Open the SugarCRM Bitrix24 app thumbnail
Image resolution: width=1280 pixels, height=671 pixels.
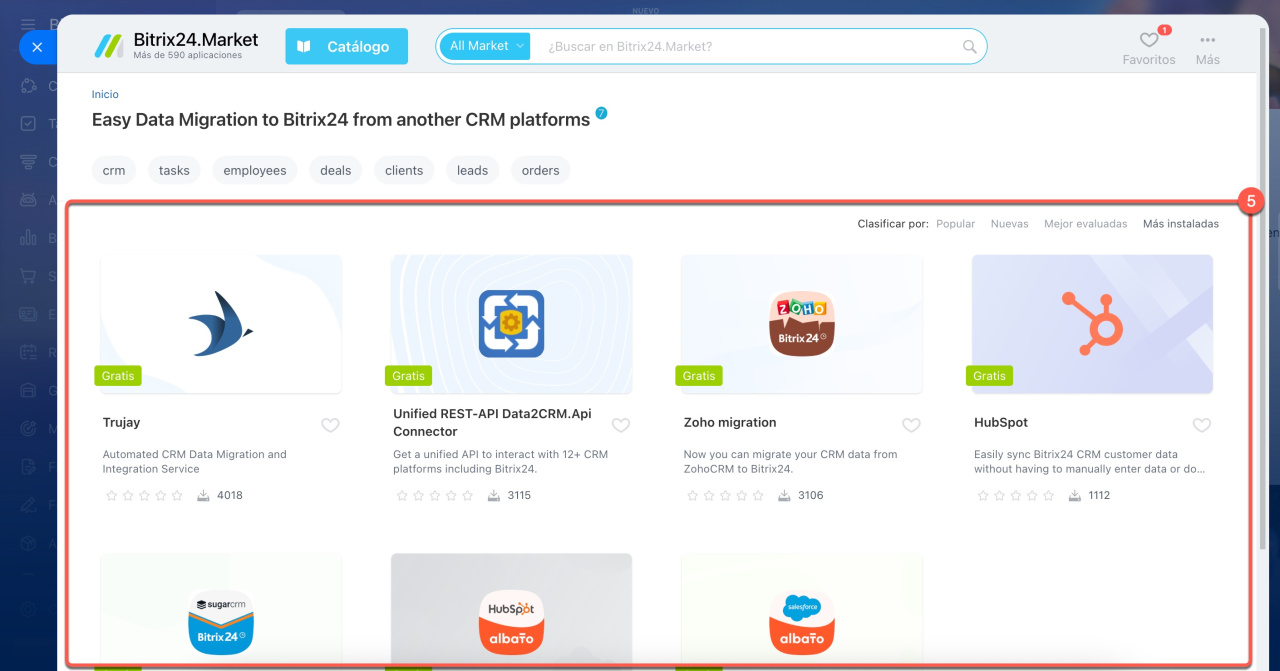pyautogui.click(x=221, y=610)
